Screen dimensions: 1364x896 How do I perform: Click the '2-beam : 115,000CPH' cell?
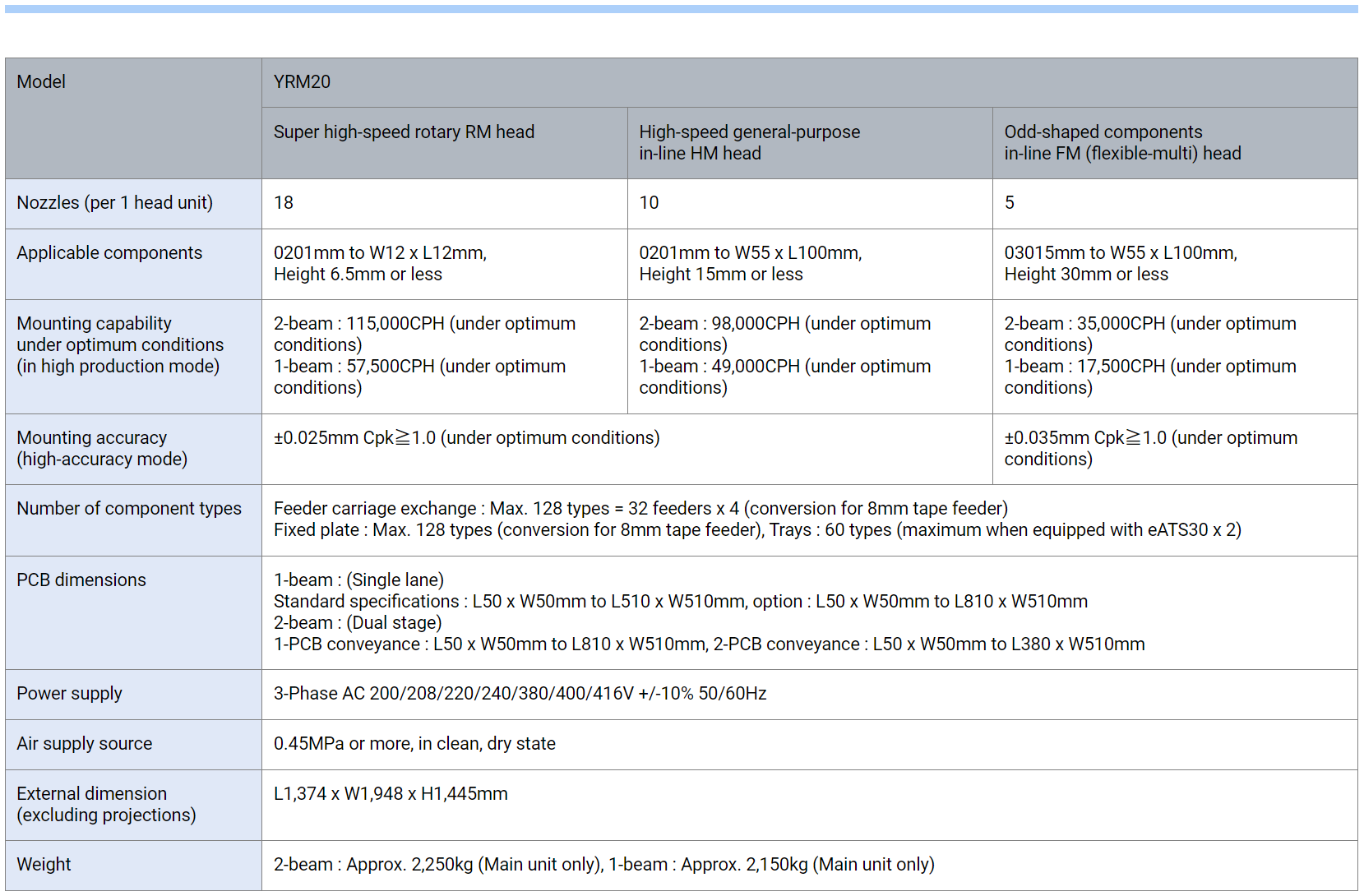coord(445,357)
